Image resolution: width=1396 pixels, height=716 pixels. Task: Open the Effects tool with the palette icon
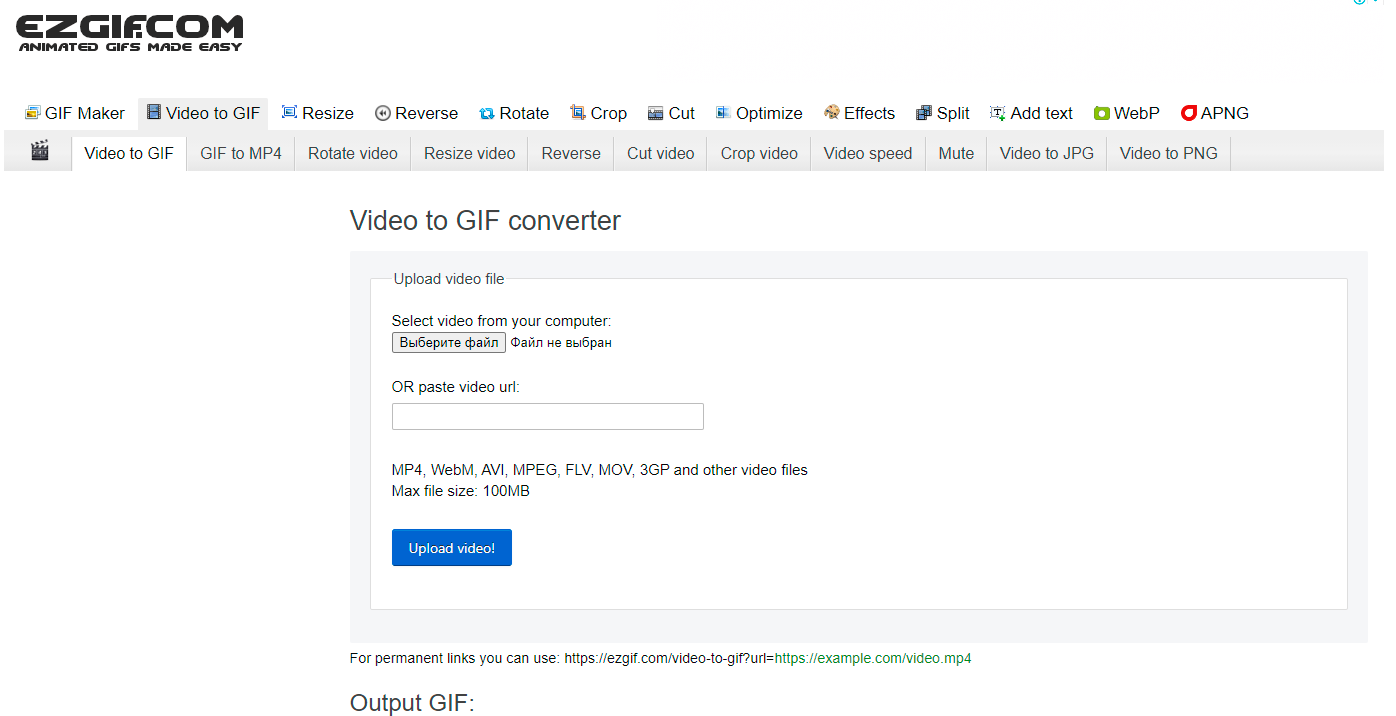pyautogui.click(x=859, y=113)
